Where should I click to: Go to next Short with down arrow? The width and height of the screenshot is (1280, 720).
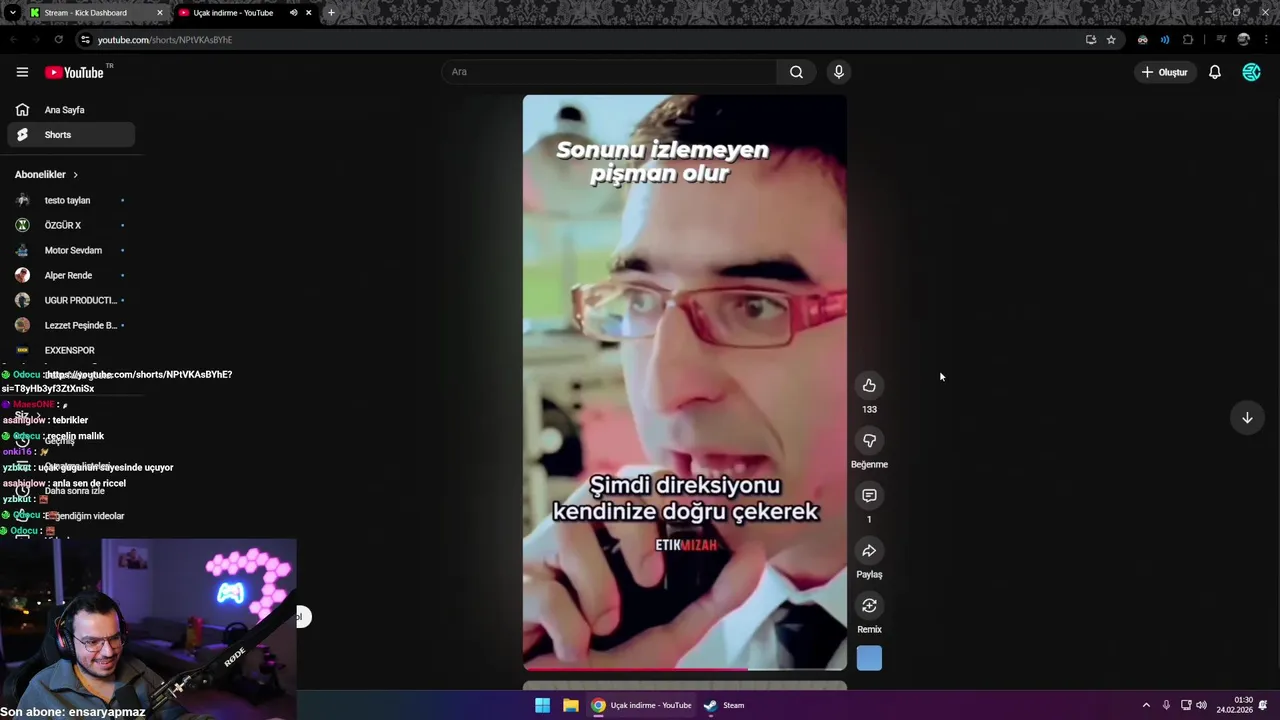[x=1247, y=418]
